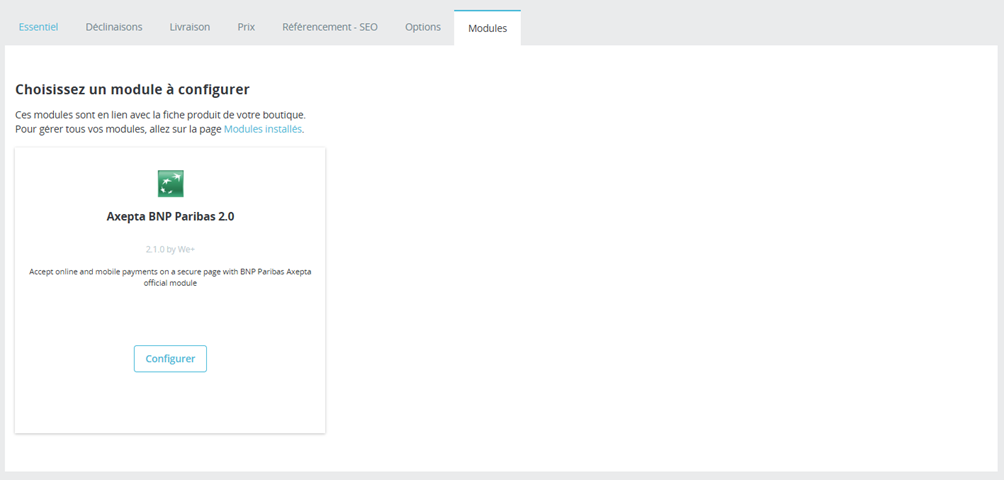Click the 'Accept online and mobile payments' description

pyautogui.click(x=170, y=271)
